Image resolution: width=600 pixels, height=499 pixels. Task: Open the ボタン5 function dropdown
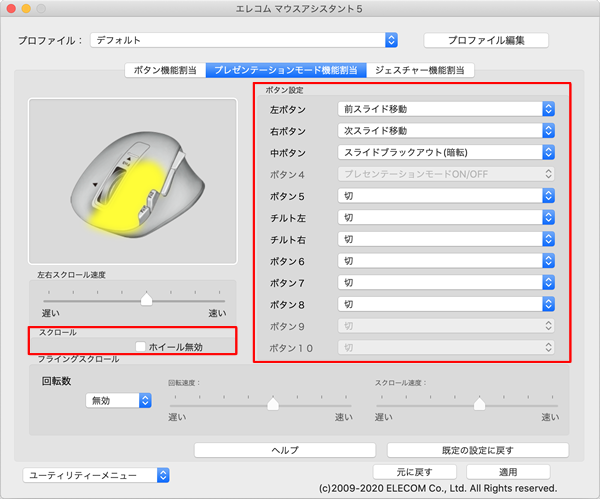446,196
